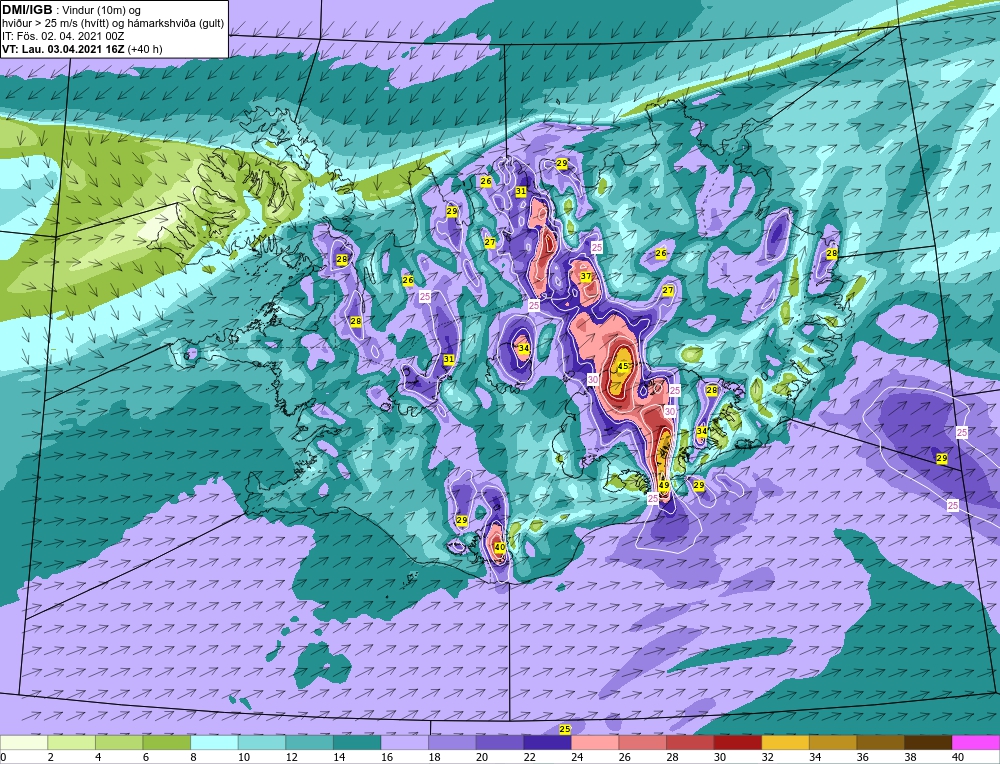This screenshot has width=1000, height=764.
Task: Click legend tick number '36'
Action: 862,757
